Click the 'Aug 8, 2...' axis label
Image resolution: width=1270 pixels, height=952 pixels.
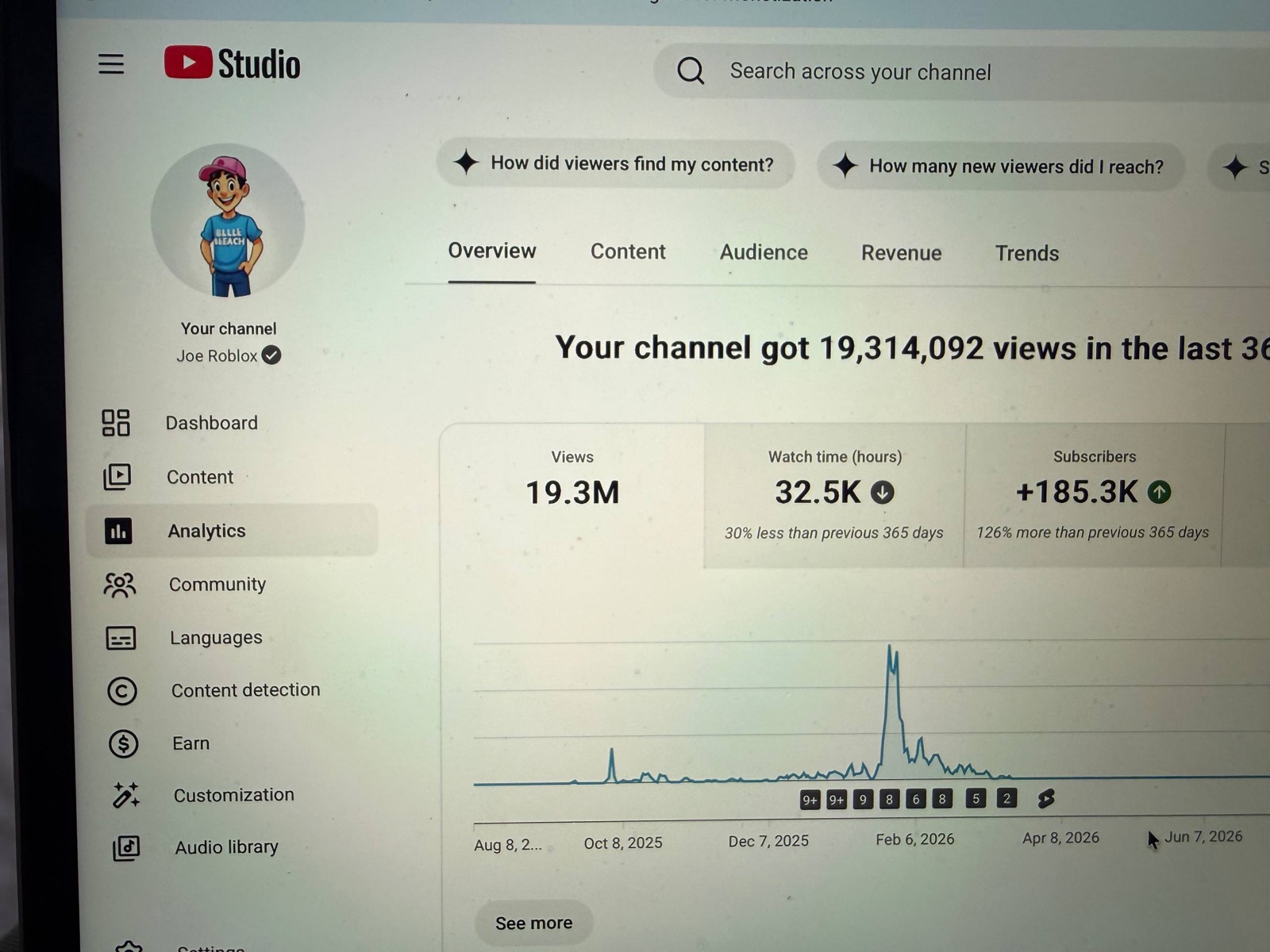point(508,845)
